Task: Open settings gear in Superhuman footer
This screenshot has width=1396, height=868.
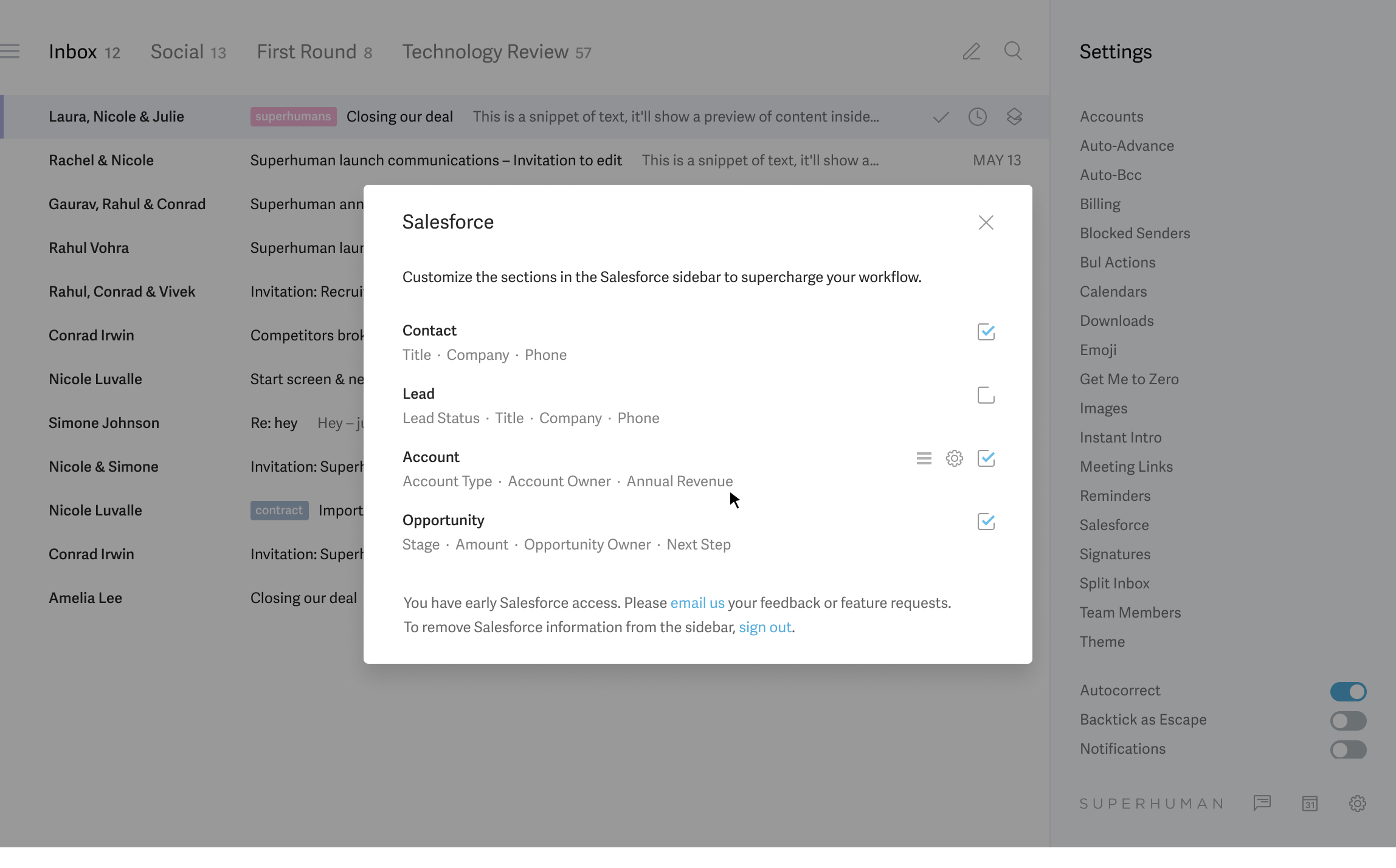Action: tap(1358, 804)
